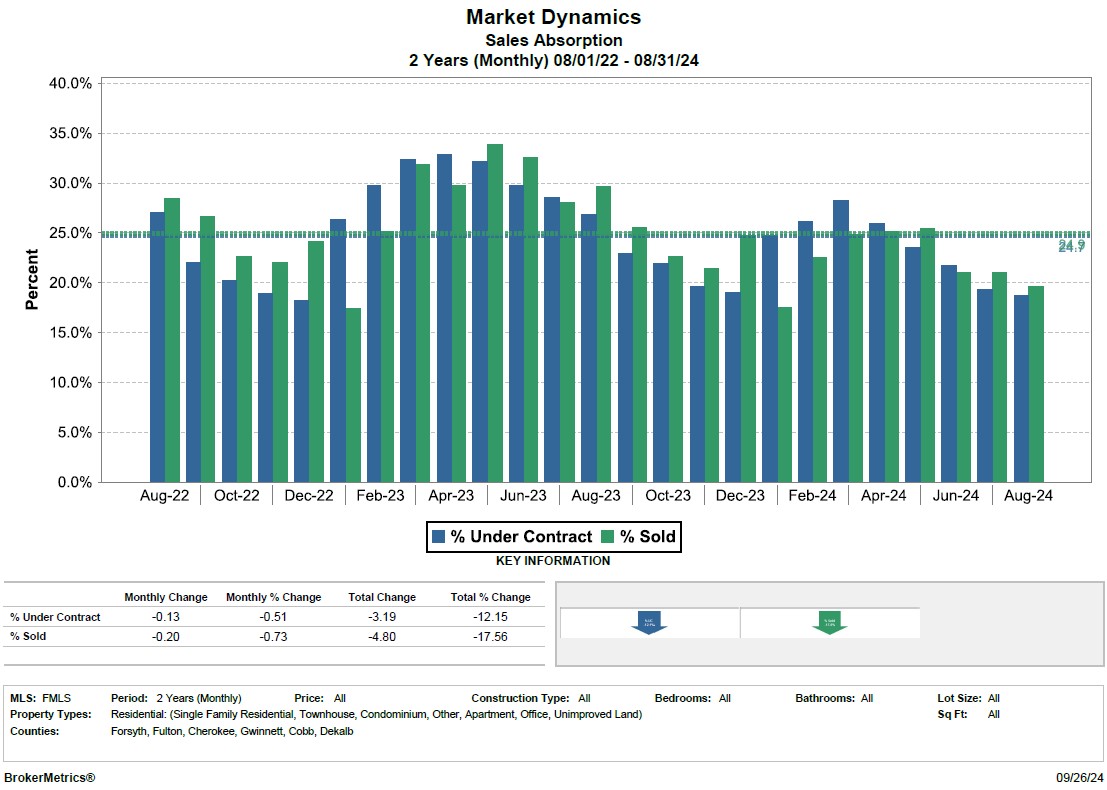Click the Counties filter value list

(232, 731)
